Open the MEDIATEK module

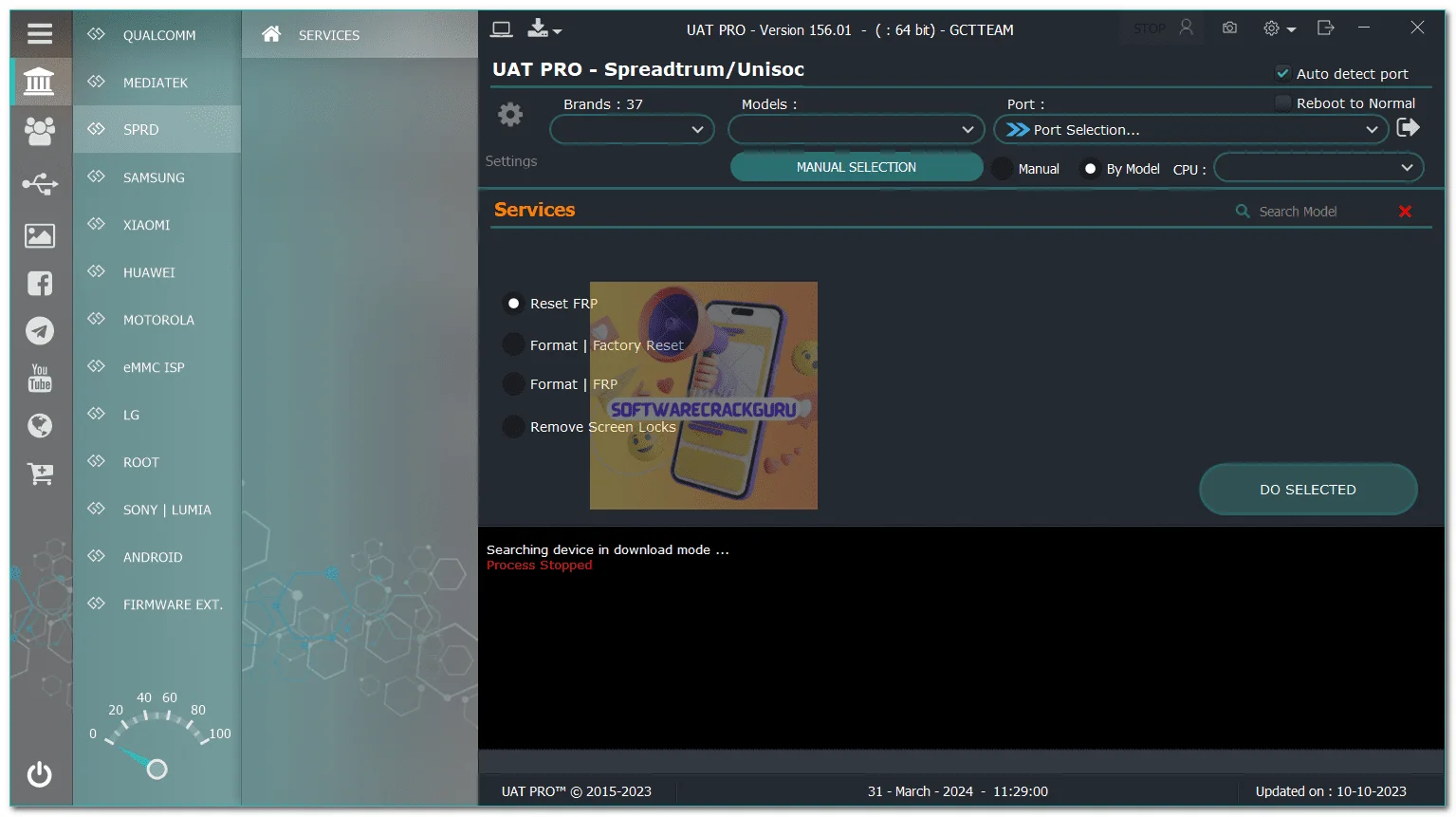[x=157, y=83]
